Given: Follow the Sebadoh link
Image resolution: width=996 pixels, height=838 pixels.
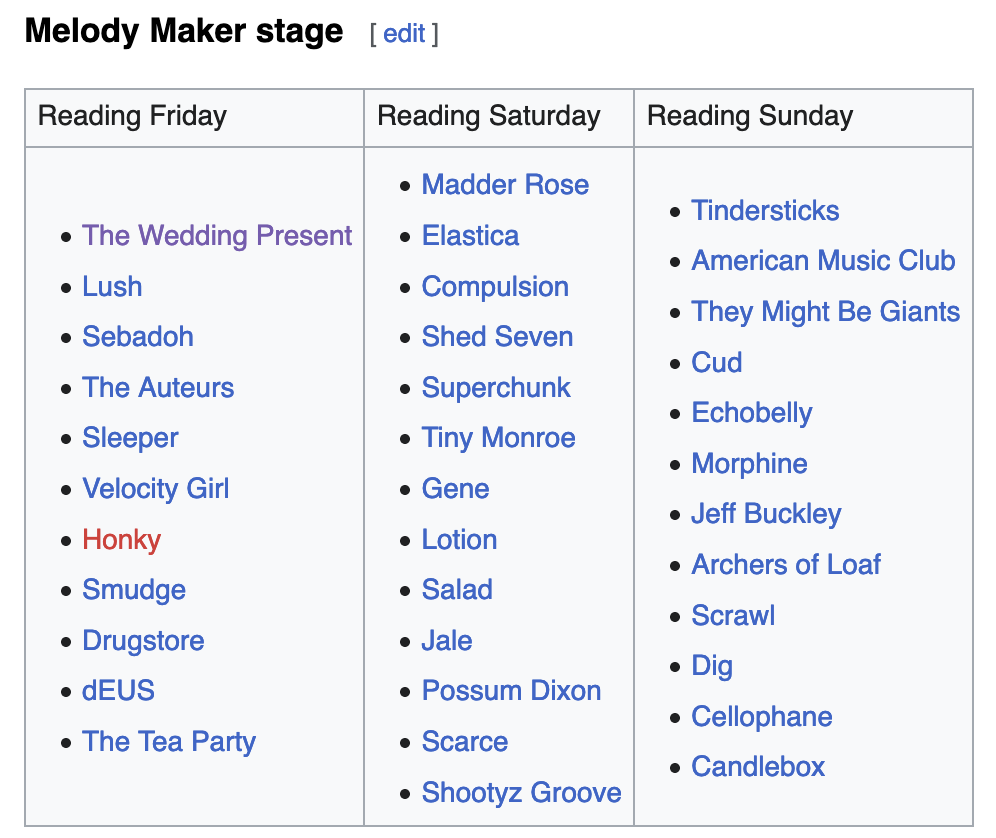Looking at the screenshot, I should pos(138,337).
